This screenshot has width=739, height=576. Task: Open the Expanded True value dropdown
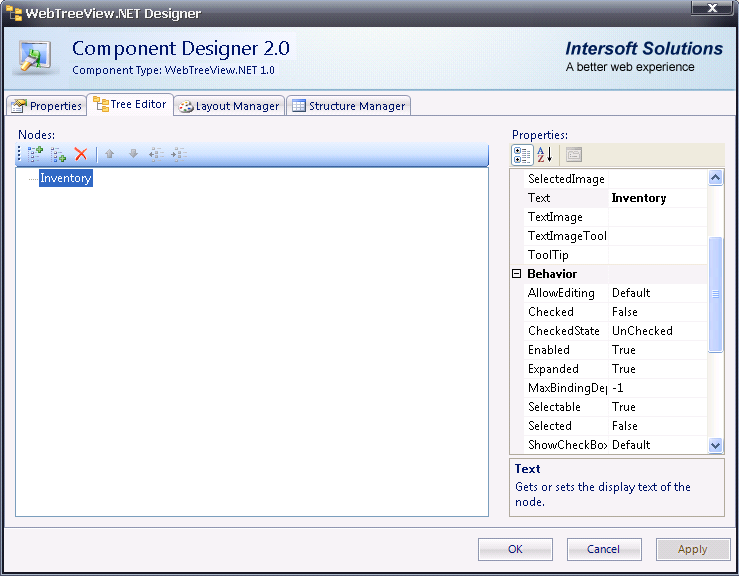click(658, 369)
